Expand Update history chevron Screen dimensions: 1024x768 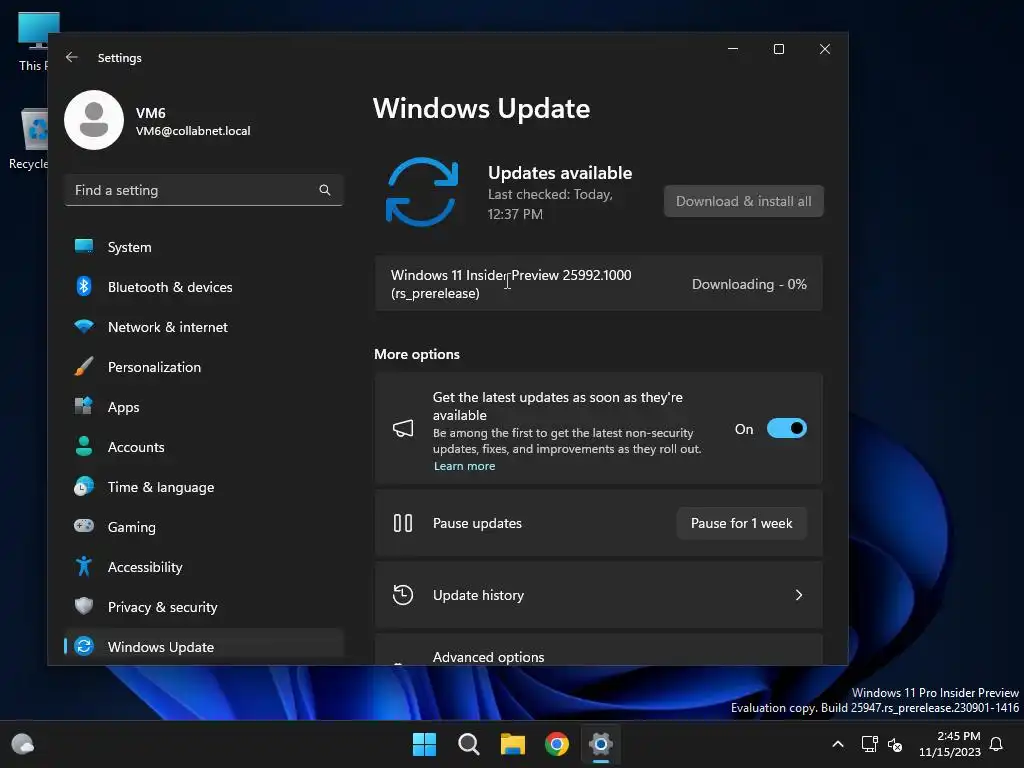(x=799, y=595)
